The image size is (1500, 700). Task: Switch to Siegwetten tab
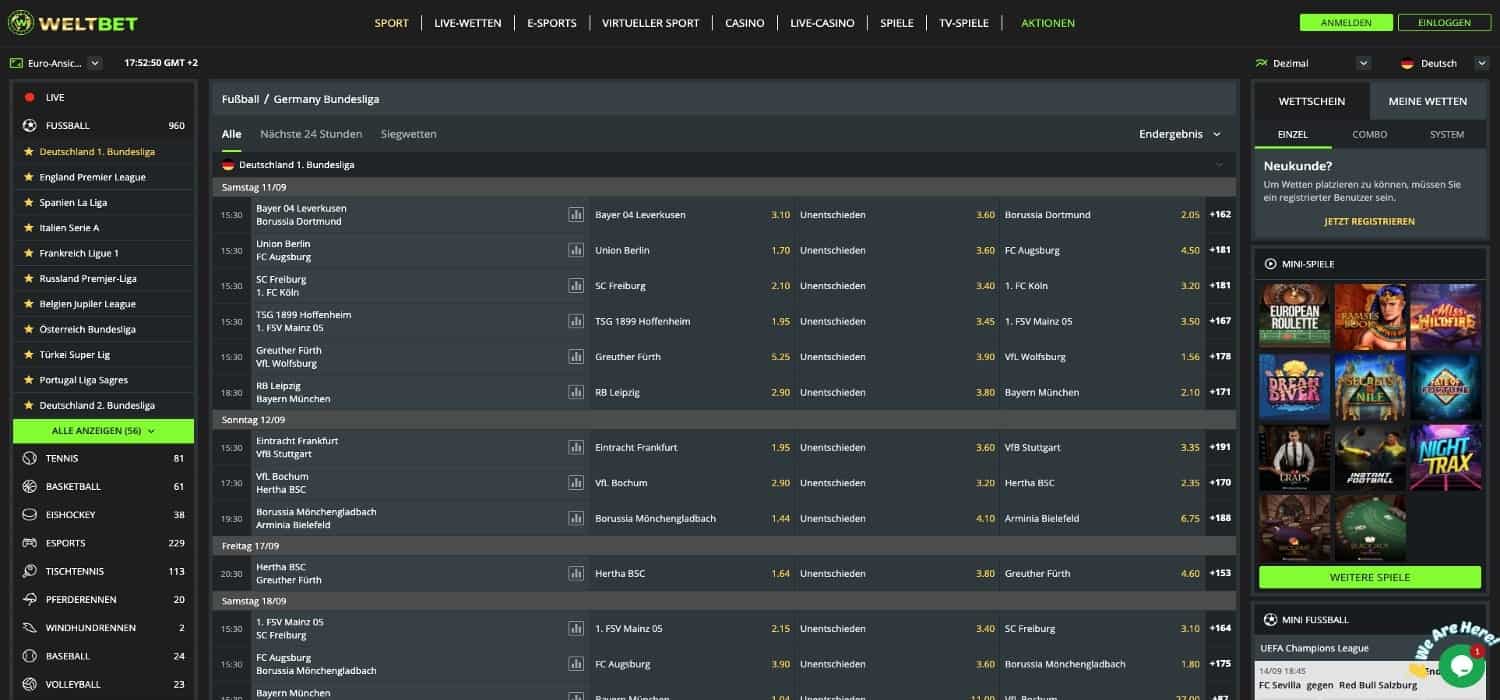pyautogui.click(x=409, y=134)
